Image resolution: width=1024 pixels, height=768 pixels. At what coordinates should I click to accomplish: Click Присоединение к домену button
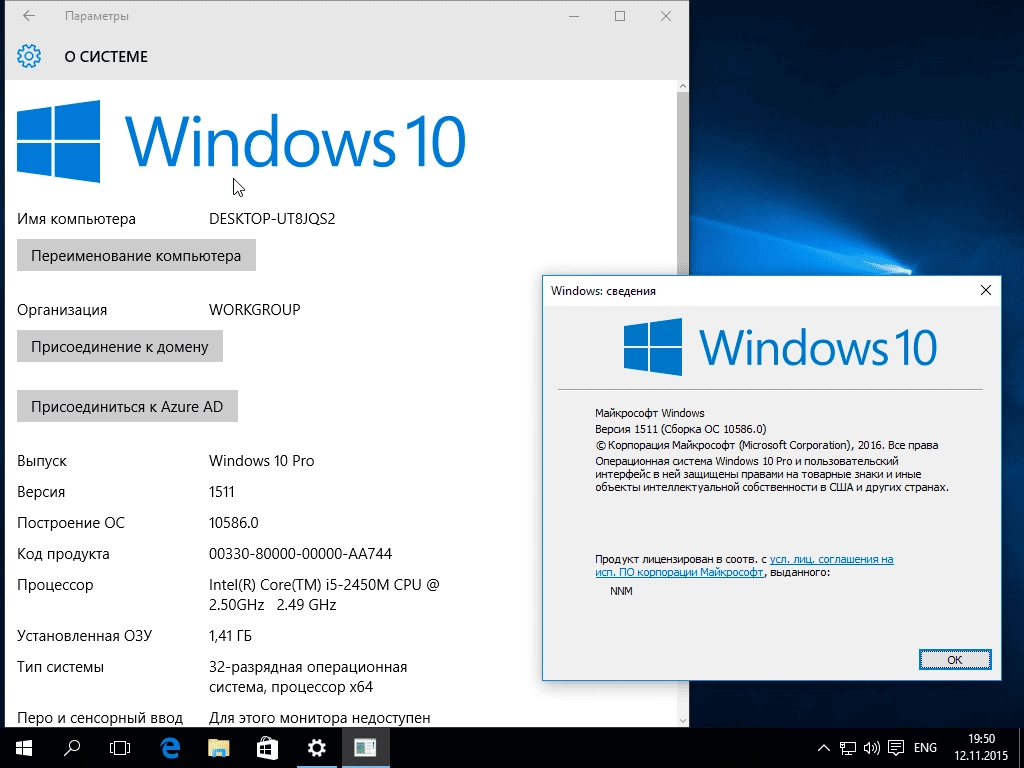click(120, 346)
